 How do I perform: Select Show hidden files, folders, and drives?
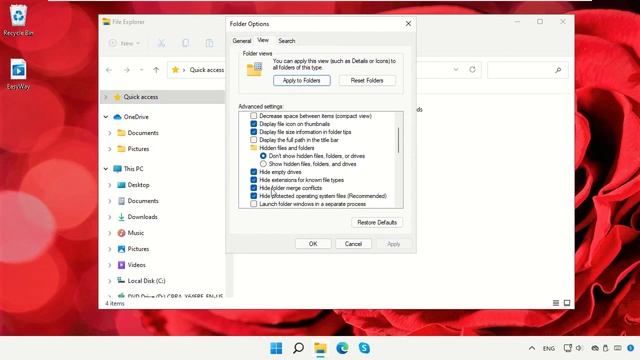pyautogui.click(x=263, y=164)
